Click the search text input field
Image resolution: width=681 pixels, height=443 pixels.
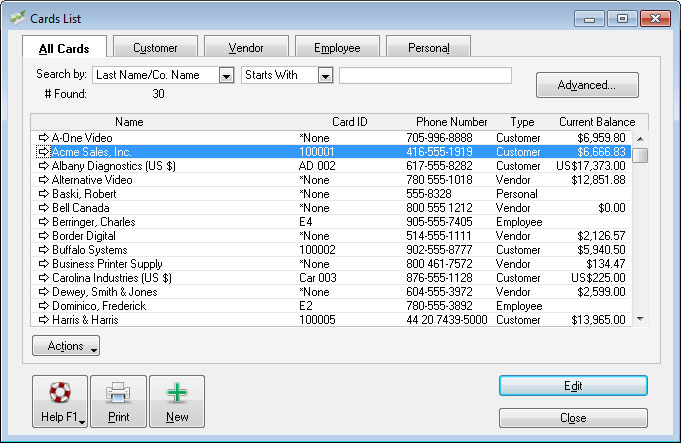pyautogui.click(x=425, y=75)
